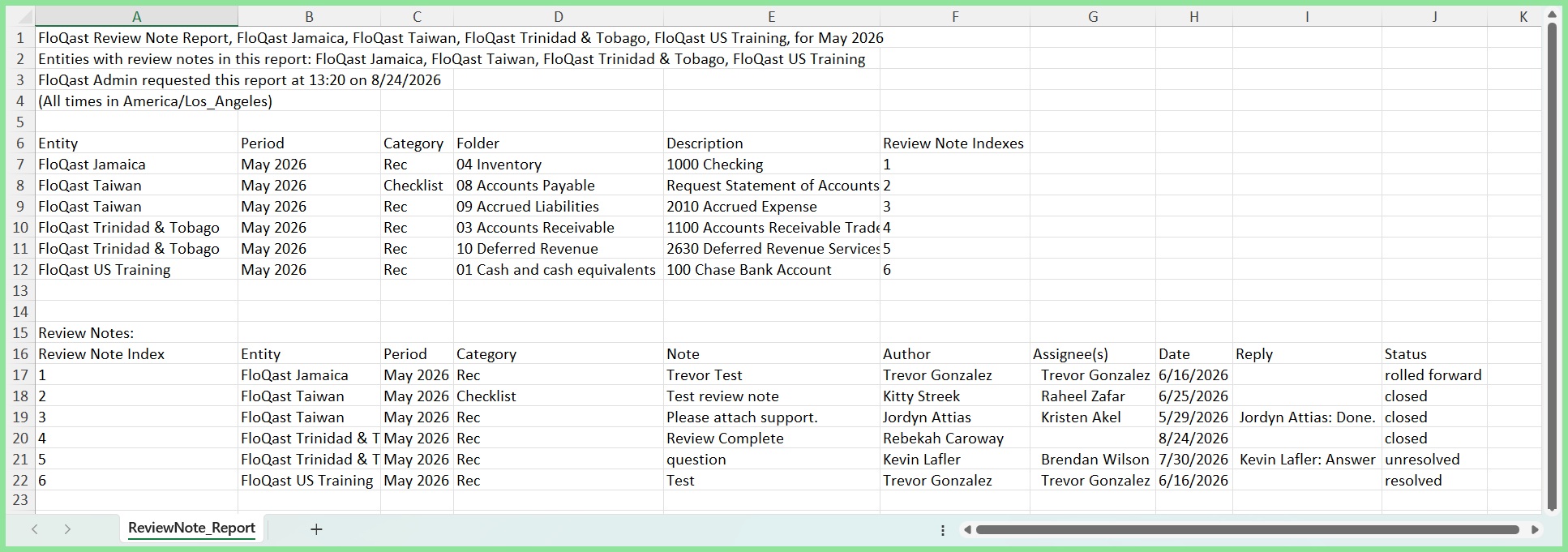Viewport: 1568px width, 552px height.
Task: Select date '5/29/2026' cell
Action: [x=1193, y=417]
